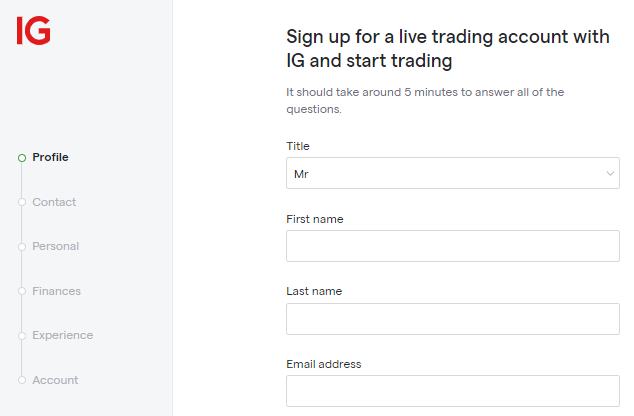634x416 pixels.
Task: Navigate to the Account step
Action: [55, 380]
